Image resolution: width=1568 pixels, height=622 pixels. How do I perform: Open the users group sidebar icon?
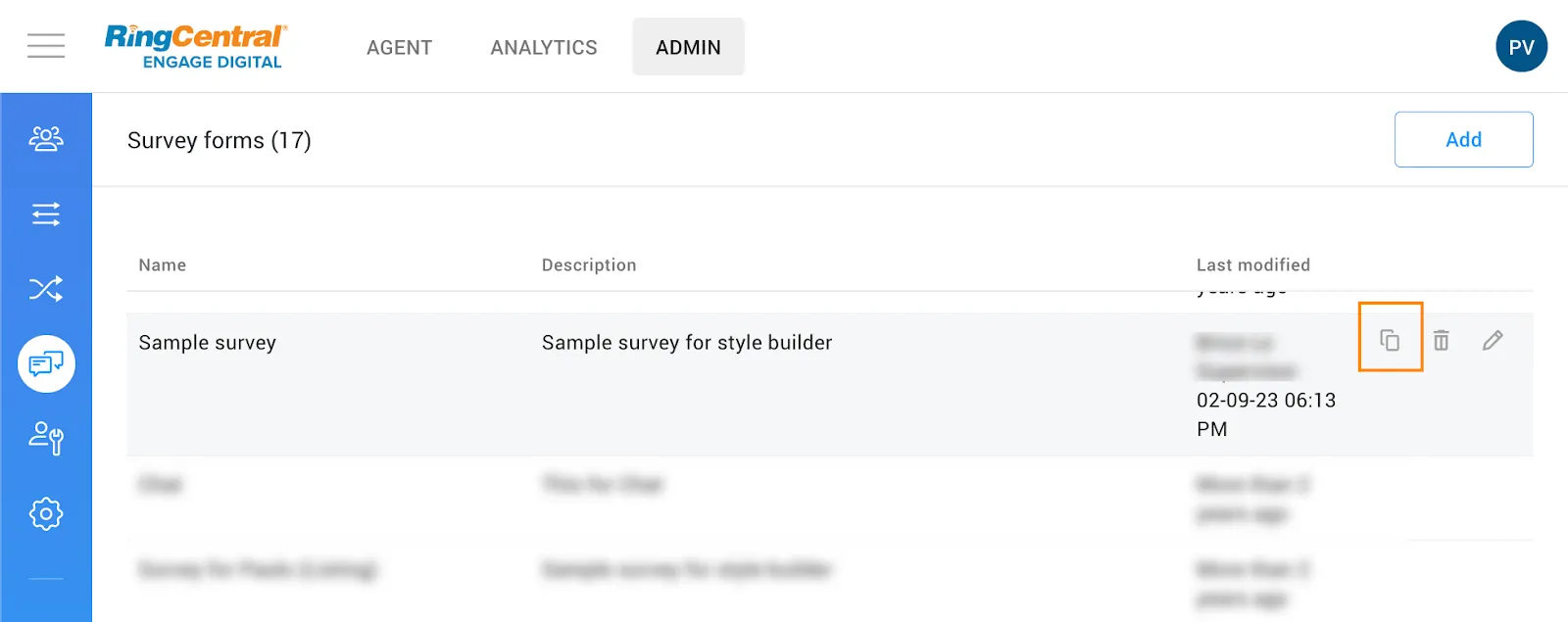pyautogui.click(x=46, y=139)
